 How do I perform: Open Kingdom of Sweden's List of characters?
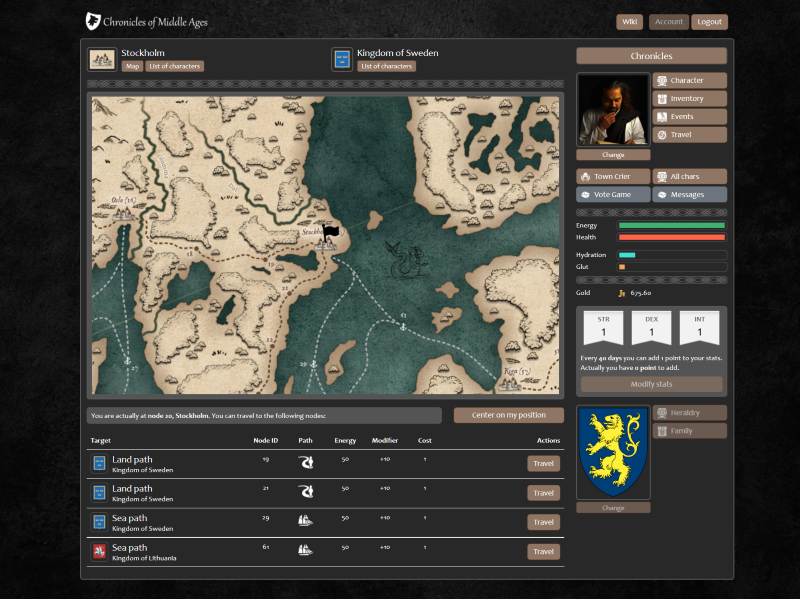pyautogui.click(x=386, y=66)
